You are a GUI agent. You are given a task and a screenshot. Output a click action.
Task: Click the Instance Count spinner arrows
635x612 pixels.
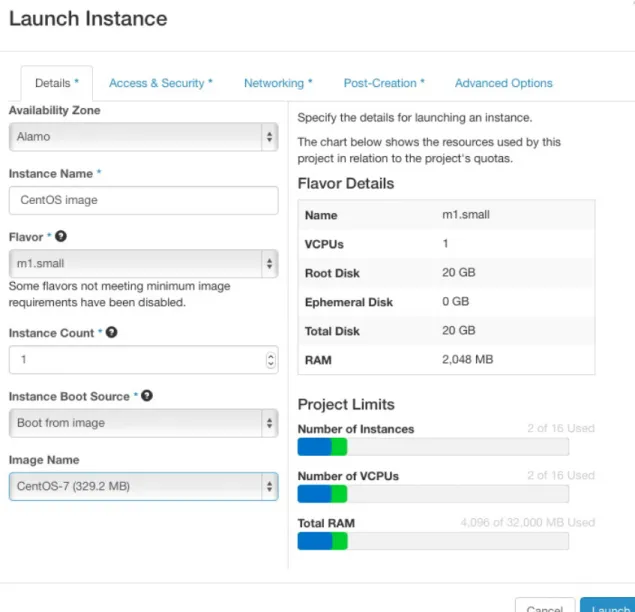tap(271, 360)
